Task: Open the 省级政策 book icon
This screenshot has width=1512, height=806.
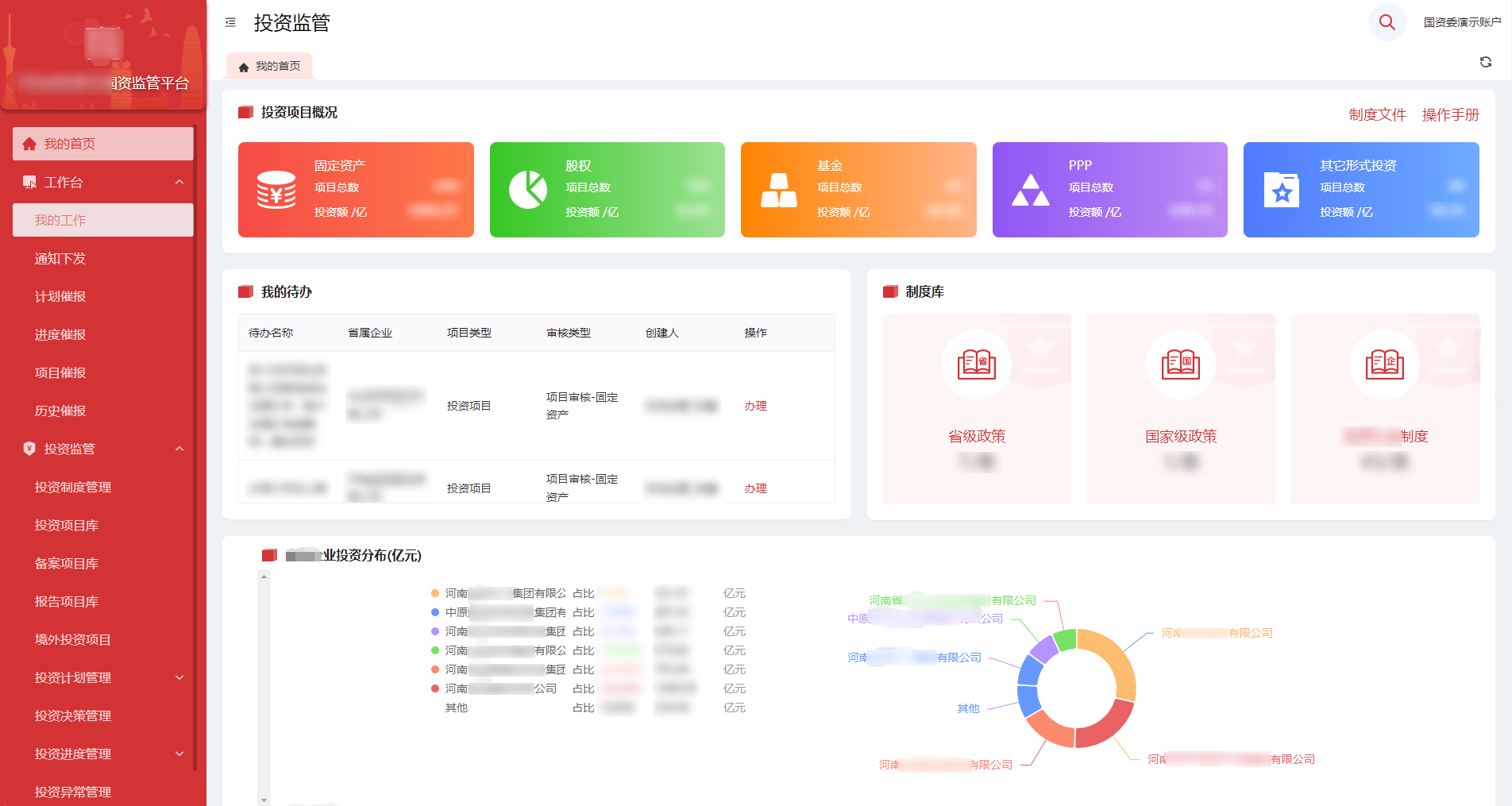Action: coord(976,364)
